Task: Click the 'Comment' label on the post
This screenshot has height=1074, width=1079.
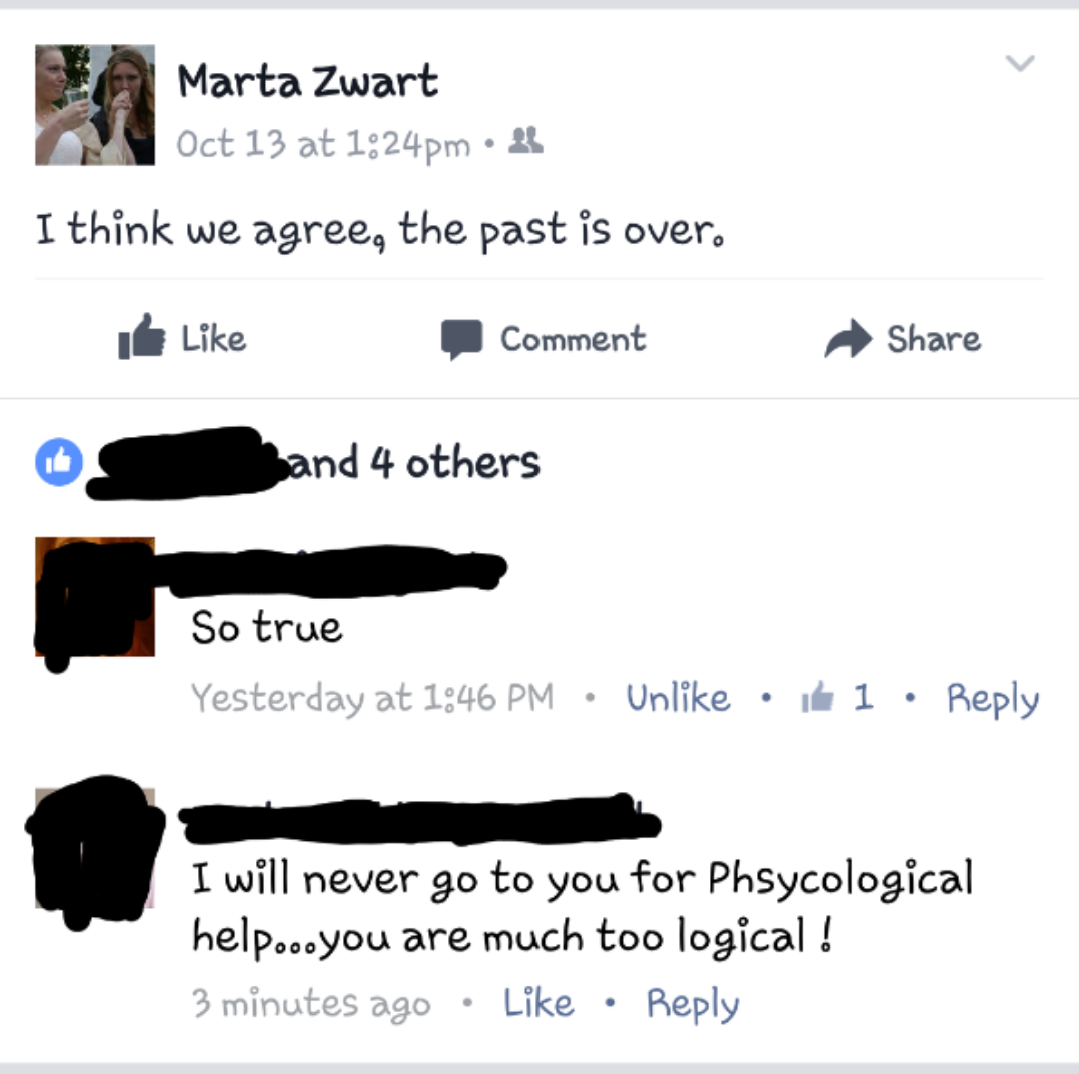Action: click(573, 339)
